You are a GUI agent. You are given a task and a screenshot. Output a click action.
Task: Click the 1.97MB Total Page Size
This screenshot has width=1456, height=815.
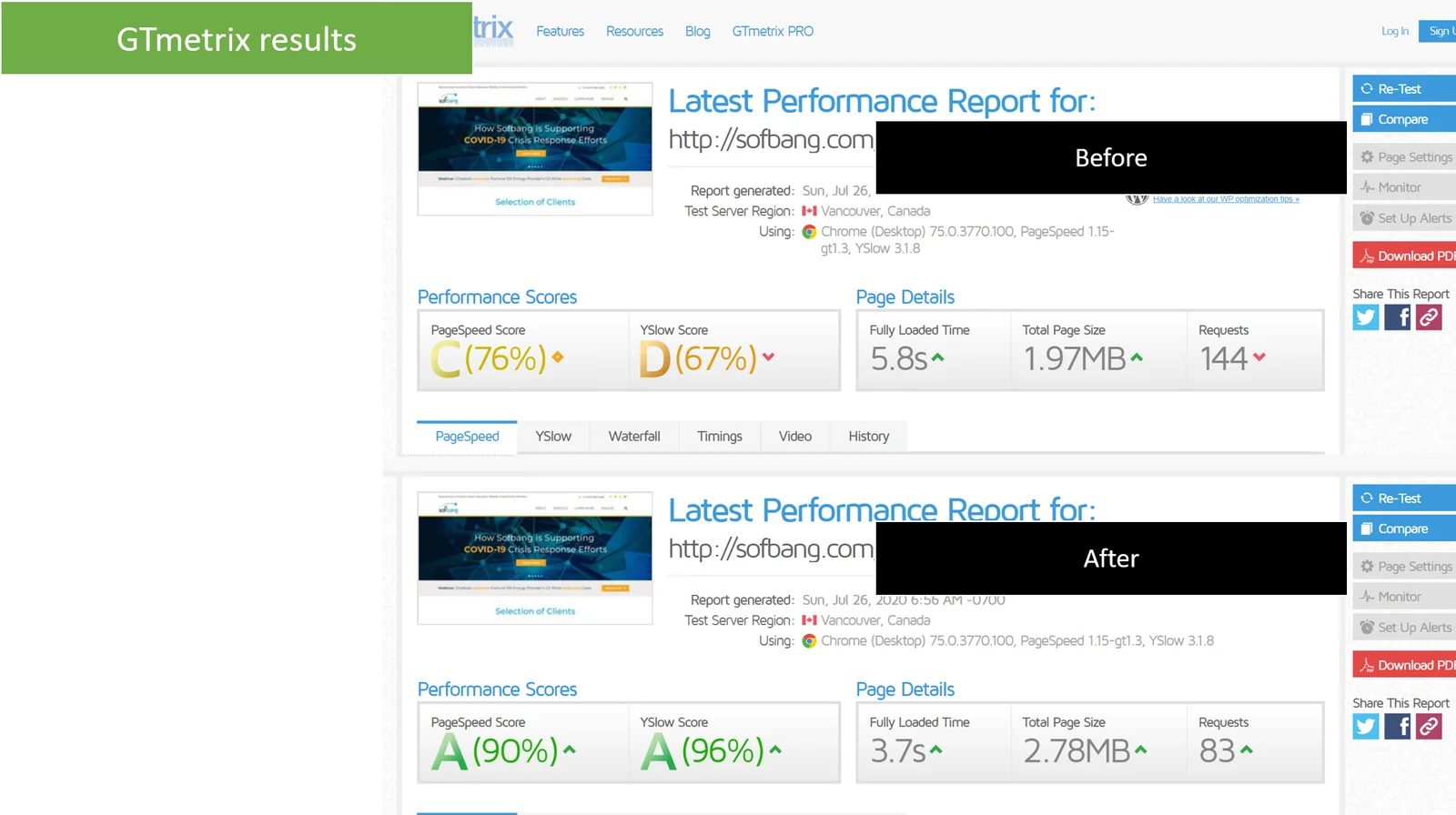[1075, 358]
